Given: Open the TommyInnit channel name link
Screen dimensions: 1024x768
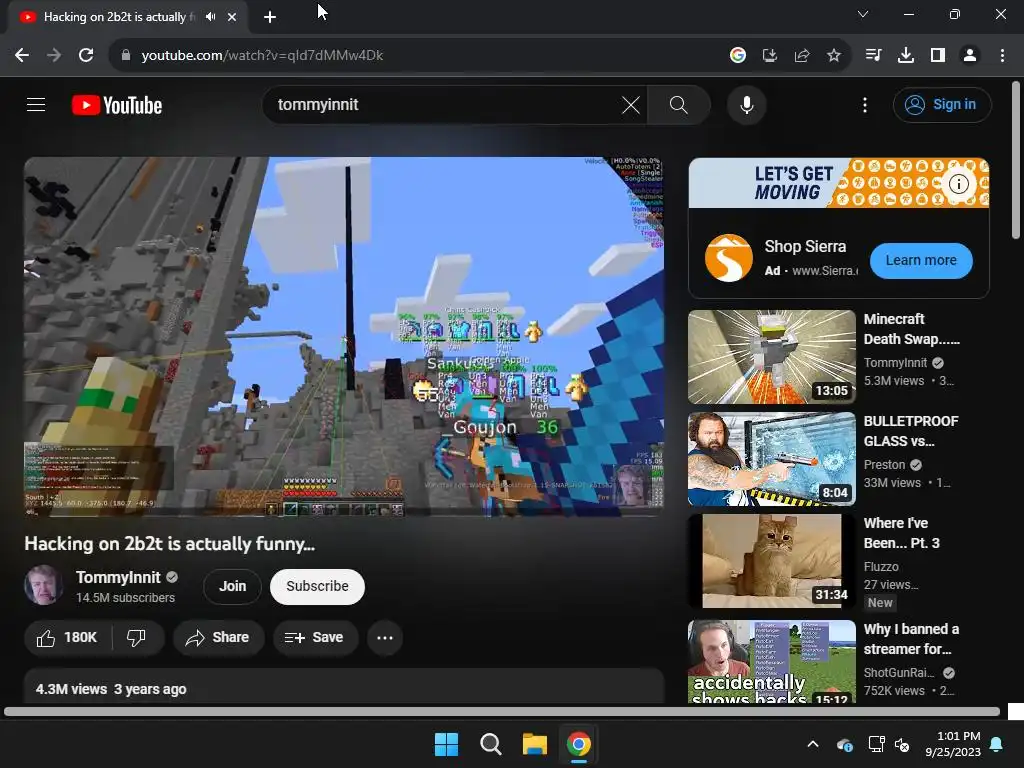Looking at the screenshot, I should click(118, 577).
